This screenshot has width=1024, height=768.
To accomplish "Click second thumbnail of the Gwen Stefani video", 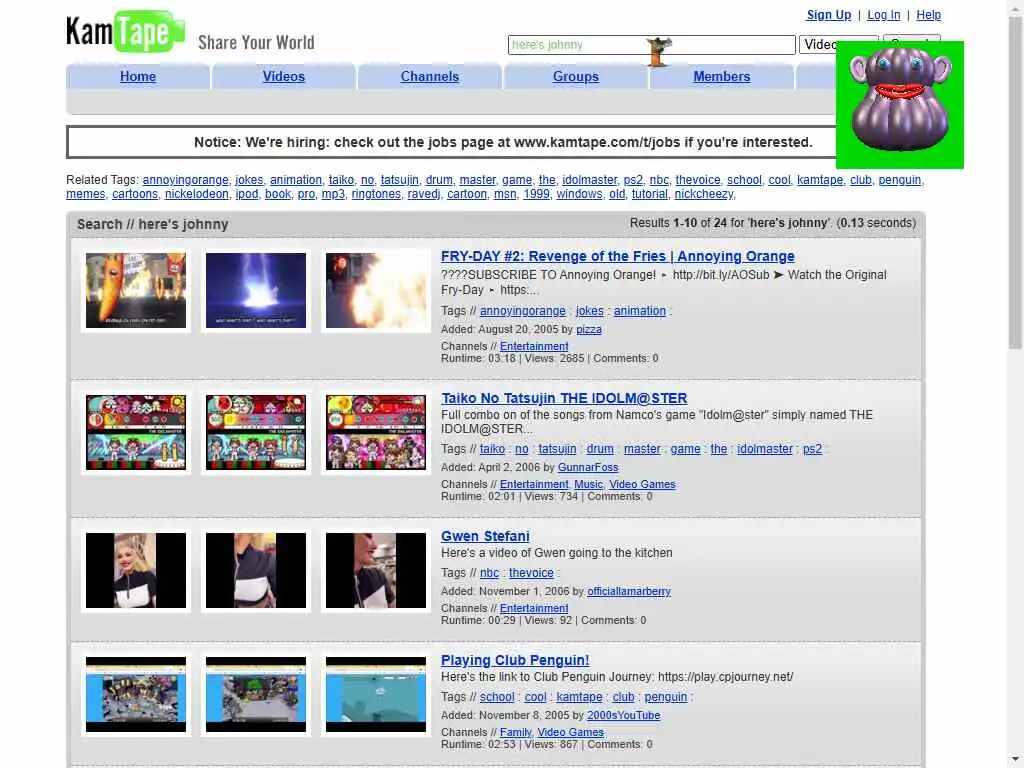I will (256, 570).
